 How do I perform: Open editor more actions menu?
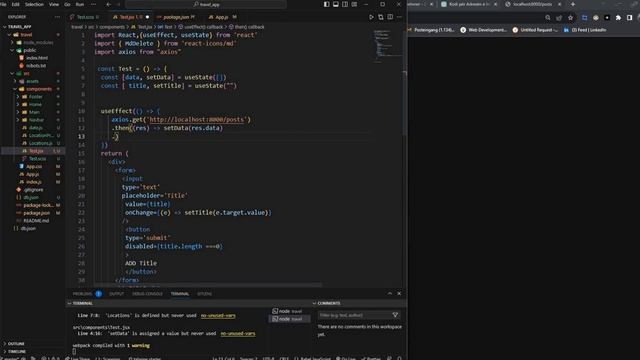pyautogui.click(x=399, y=17)
